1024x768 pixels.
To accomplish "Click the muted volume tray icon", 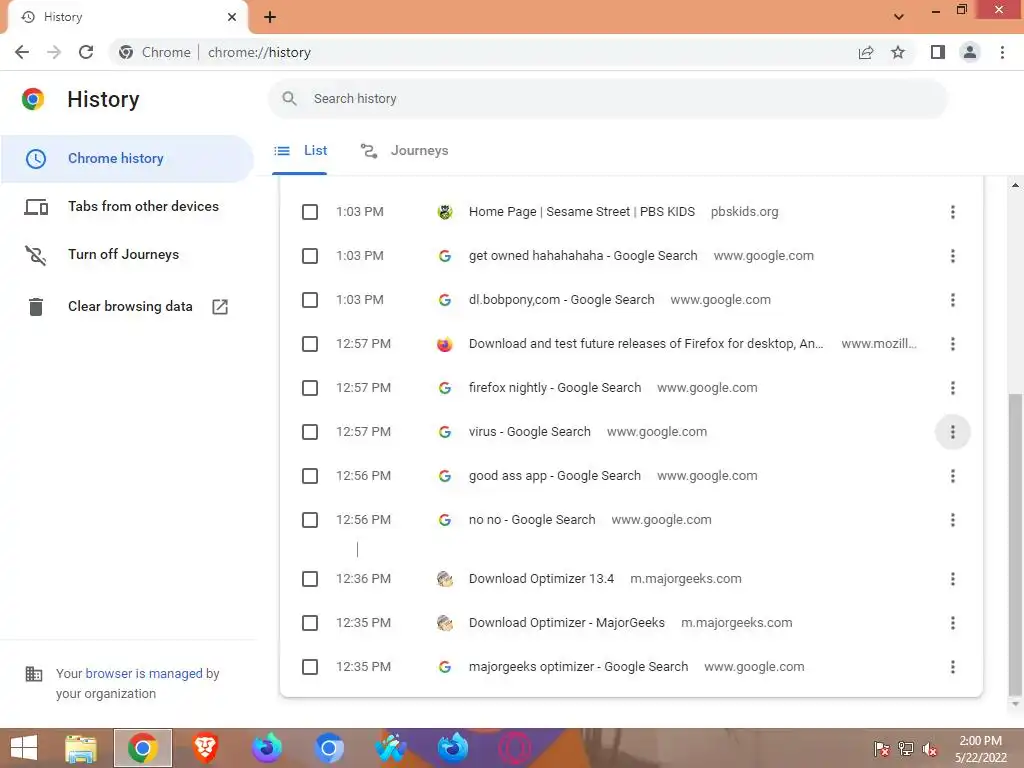I will (x=930, y=749).
